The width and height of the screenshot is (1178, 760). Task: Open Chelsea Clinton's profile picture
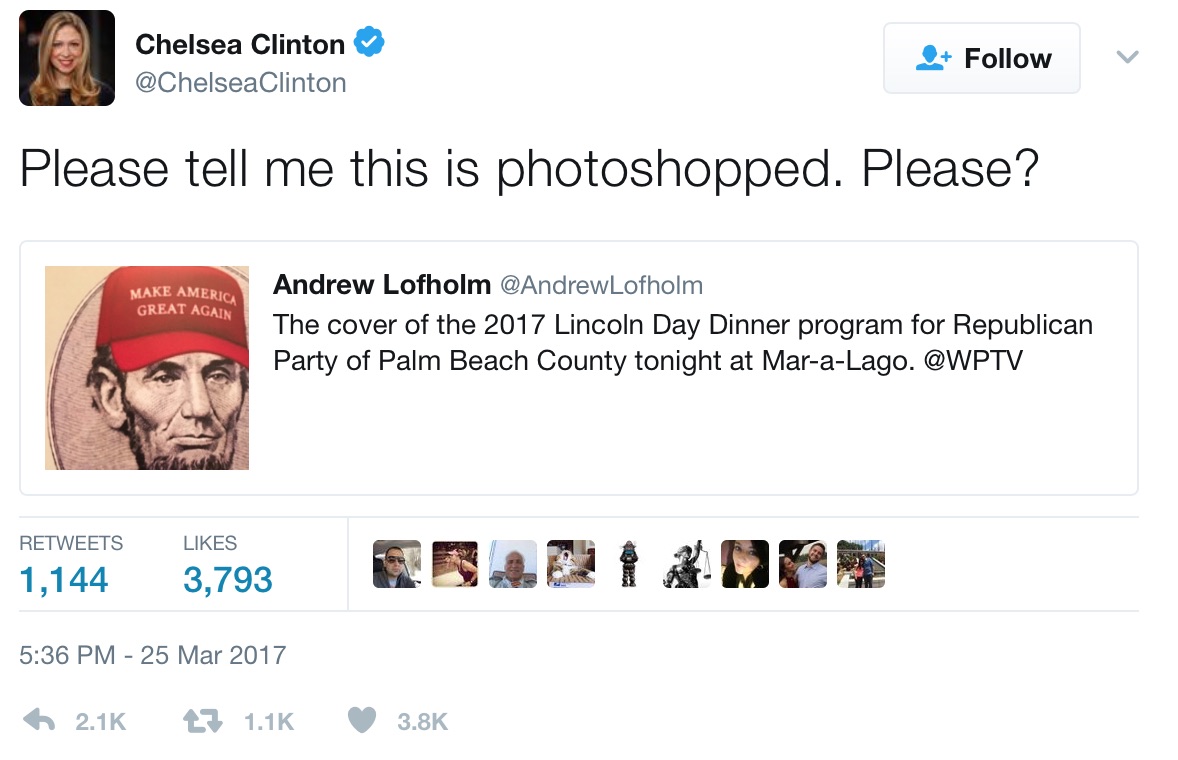[67, 58]
